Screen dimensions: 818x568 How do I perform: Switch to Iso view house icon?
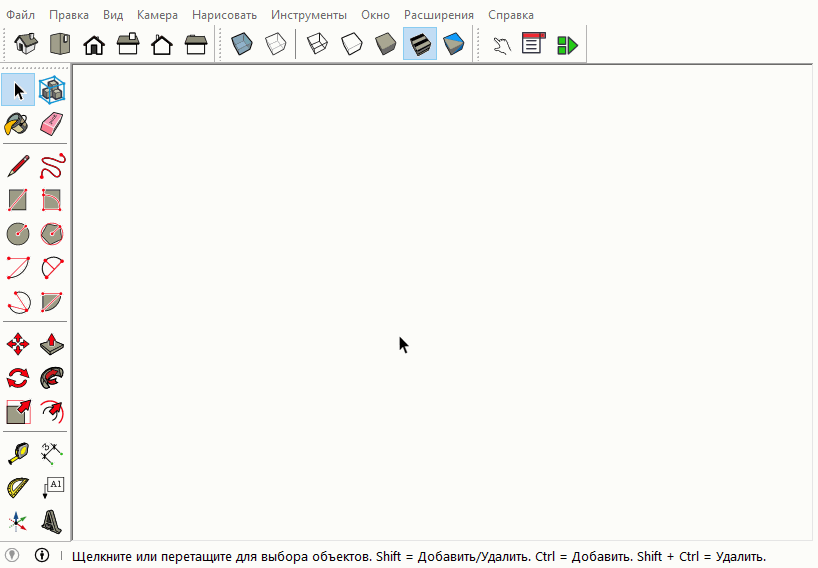tap(26, 44)
